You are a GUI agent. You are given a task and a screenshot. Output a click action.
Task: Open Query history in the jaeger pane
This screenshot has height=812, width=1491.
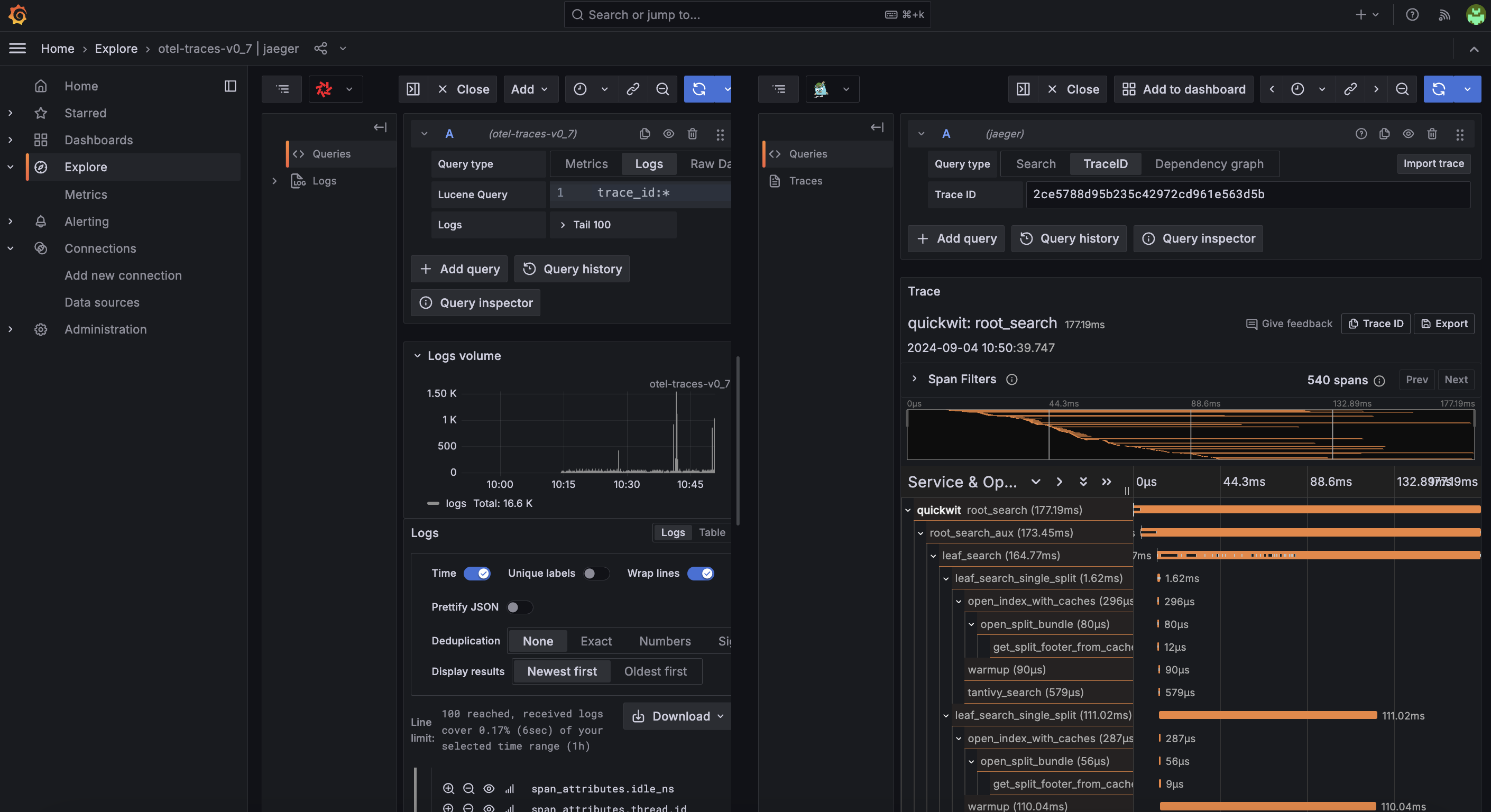point(1069,238)
